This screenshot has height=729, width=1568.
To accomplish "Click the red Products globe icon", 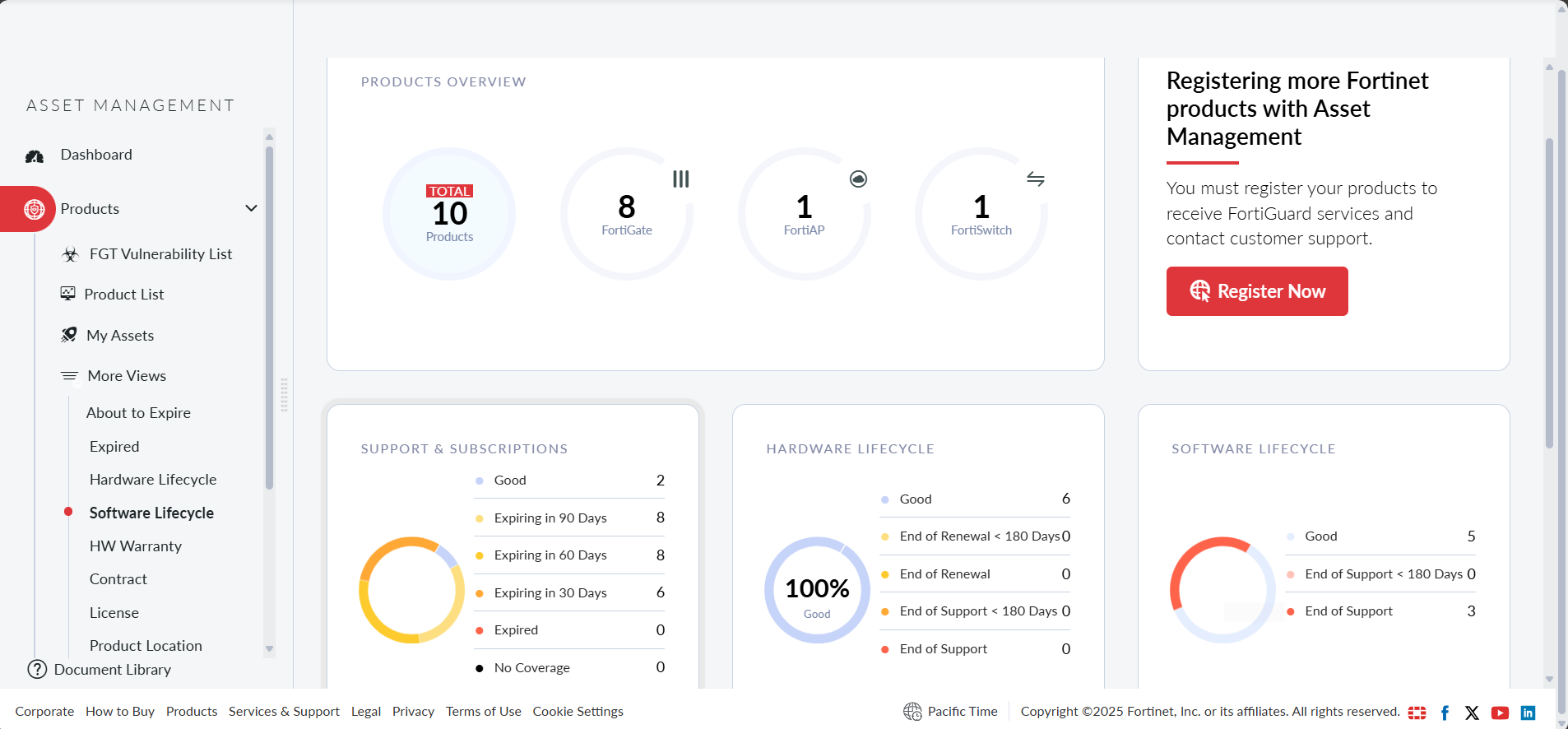I will point(34,209).
